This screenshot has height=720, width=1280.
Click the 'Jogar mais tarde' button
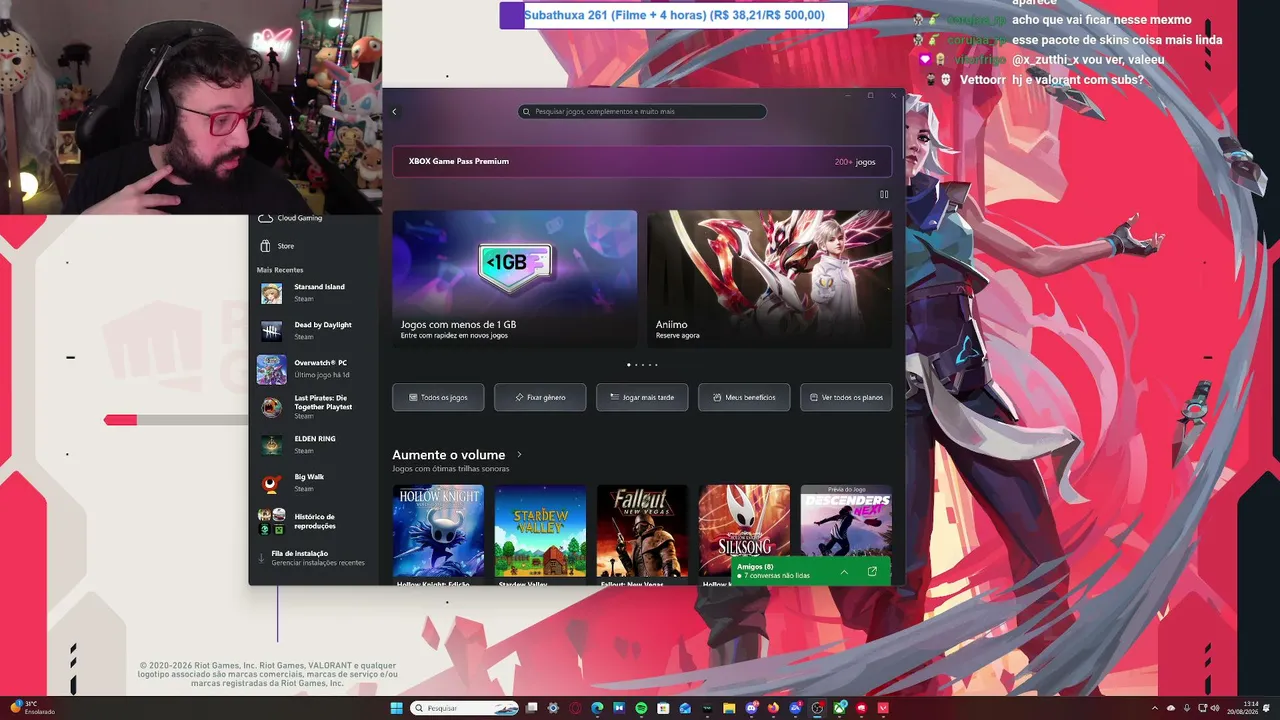(x=642, y=397)
